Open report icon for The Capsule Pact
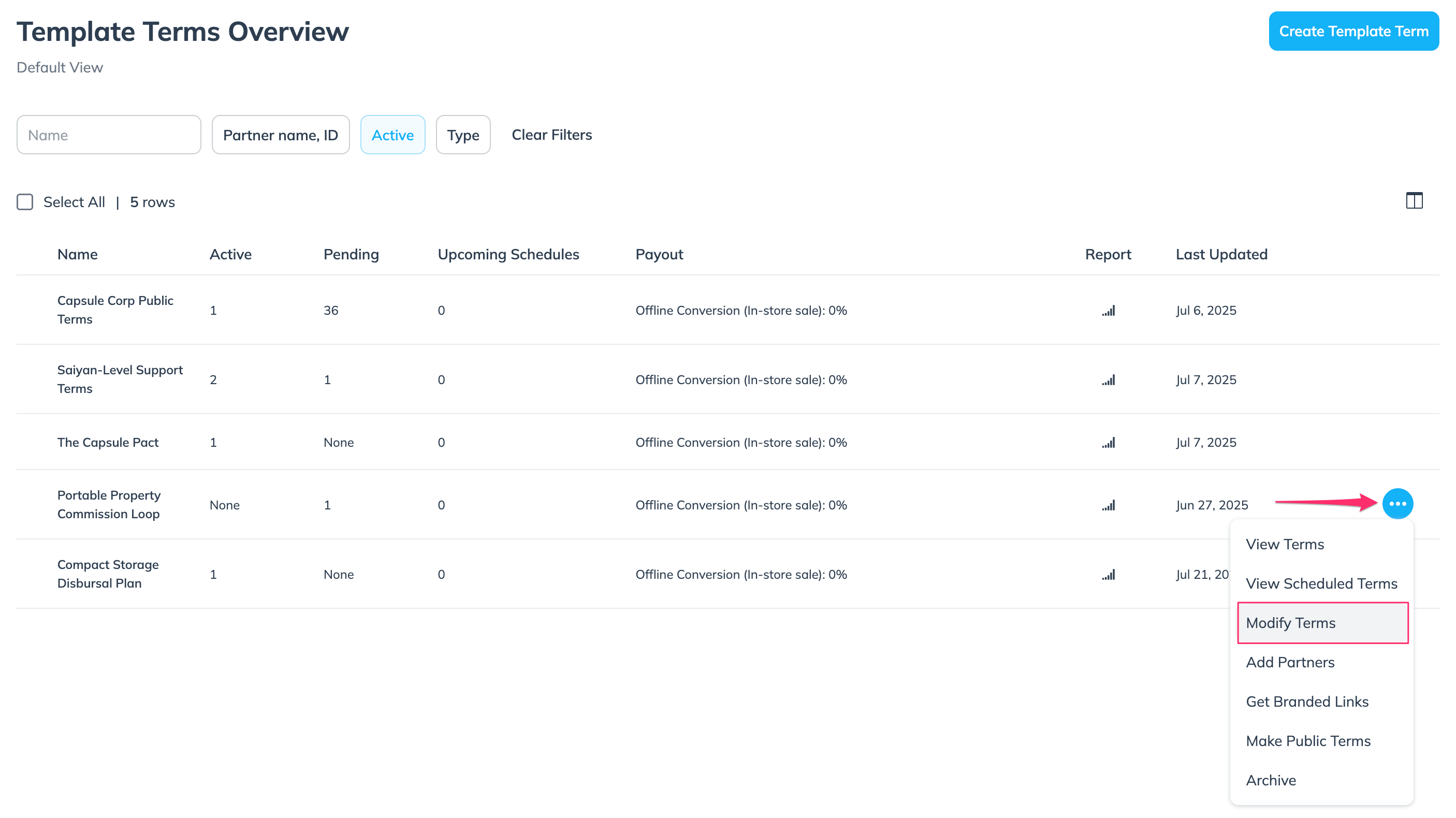 [x=1108, y=443]
